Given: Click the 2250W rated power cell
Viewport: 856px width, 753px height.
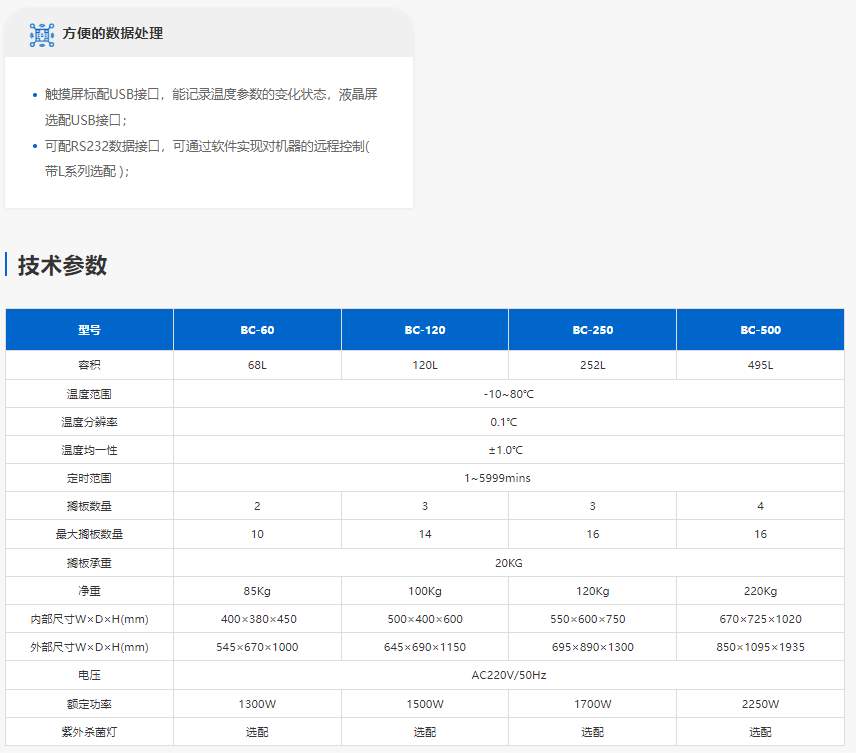Looking at the screenshot, I should 760,704.
